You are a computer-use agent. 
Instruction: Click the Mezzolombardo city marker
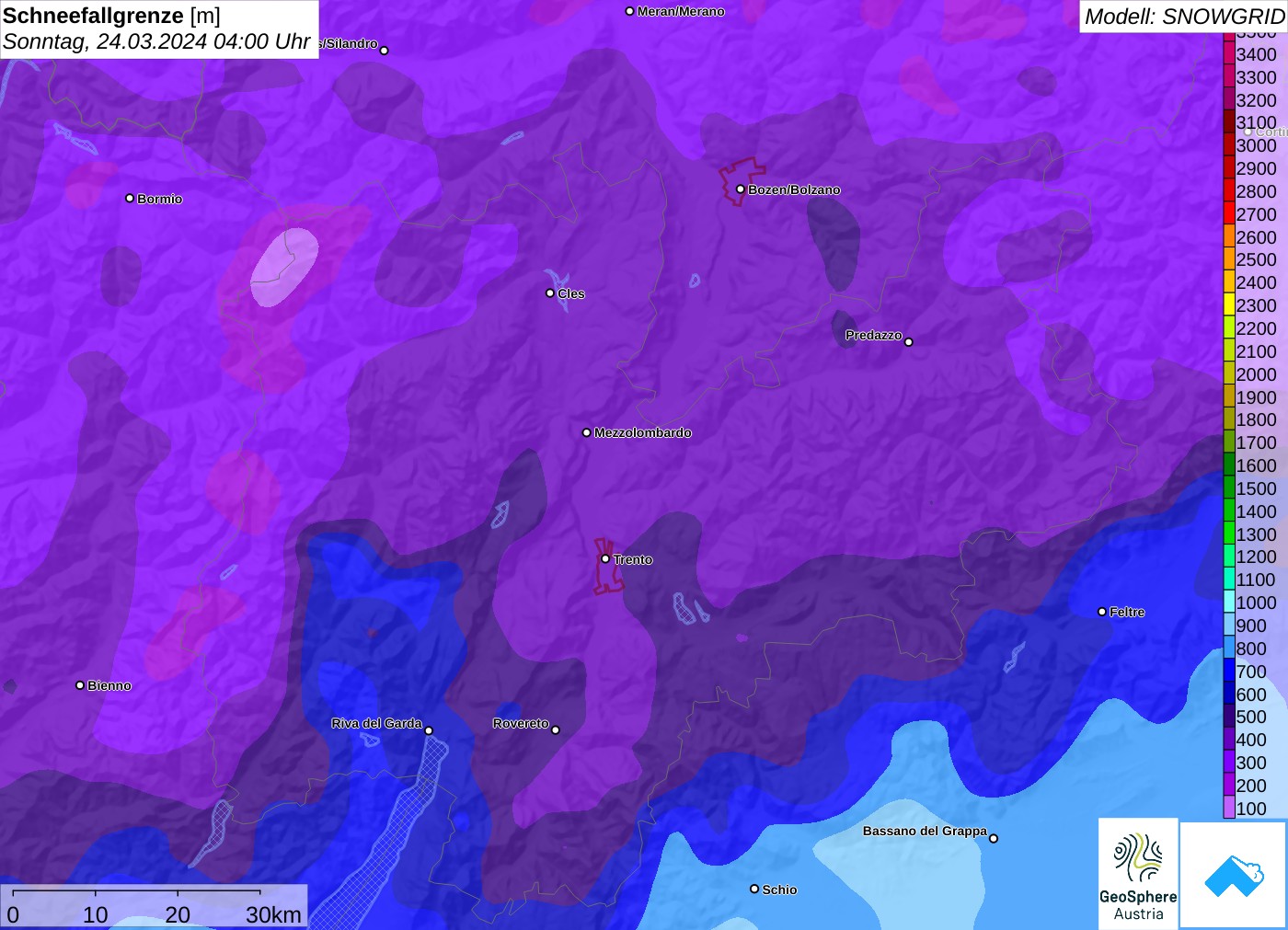tap(587, 432)
